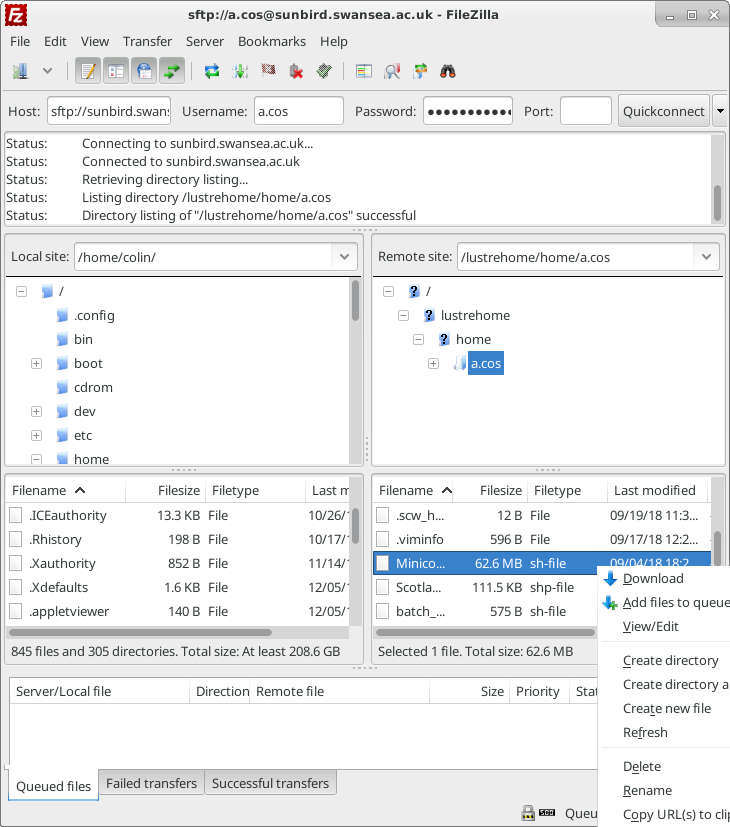Expand remote a.cos folder node

point(434,363)
